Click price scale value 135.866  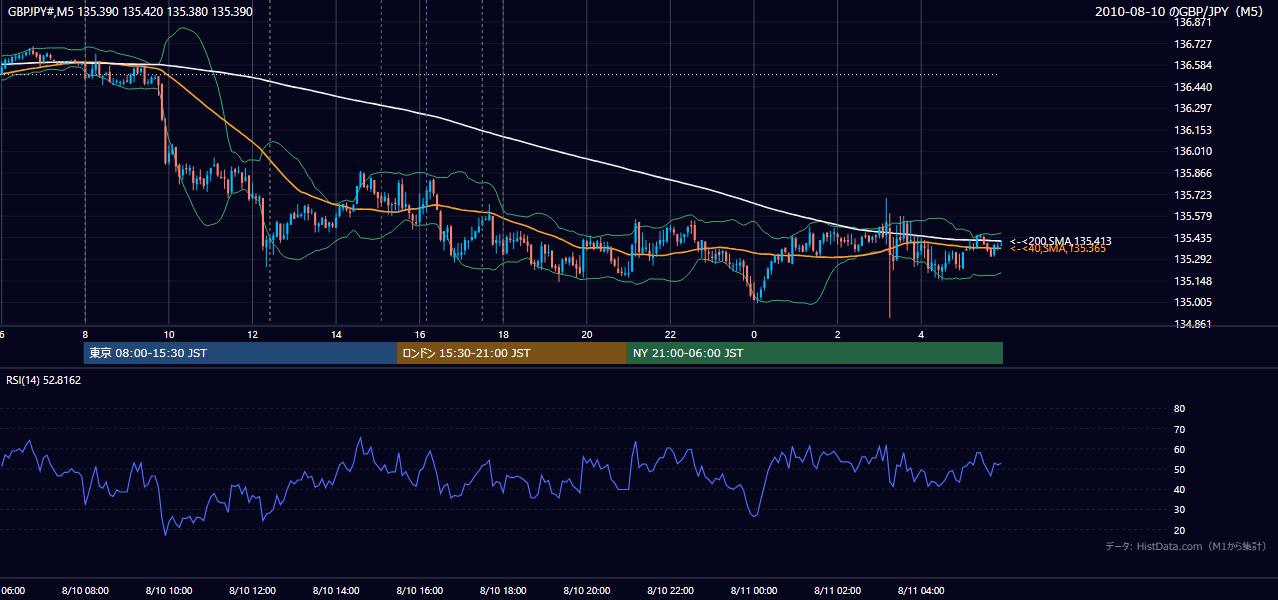[x=1193, y=173]
